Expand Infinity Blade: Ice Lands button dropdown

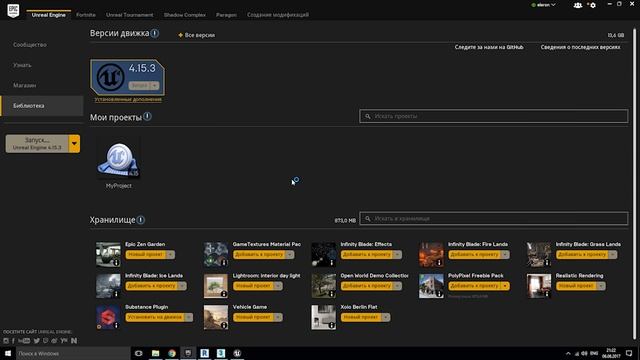pyautogui.click(x=182, y=286)
